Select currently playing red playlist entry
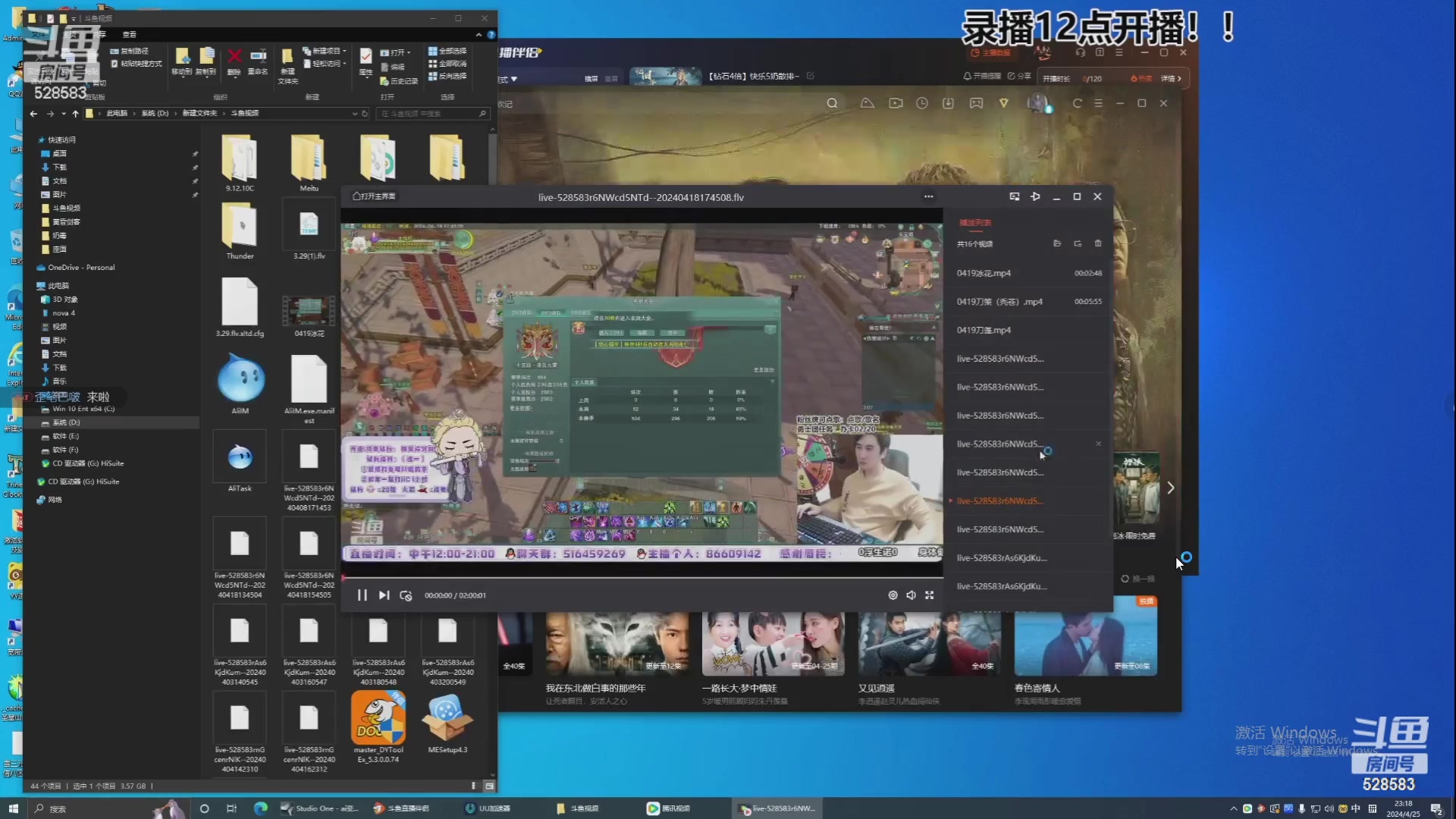Image resolution: width=1456 pixels, height=819 pixels. point(1029,501)
